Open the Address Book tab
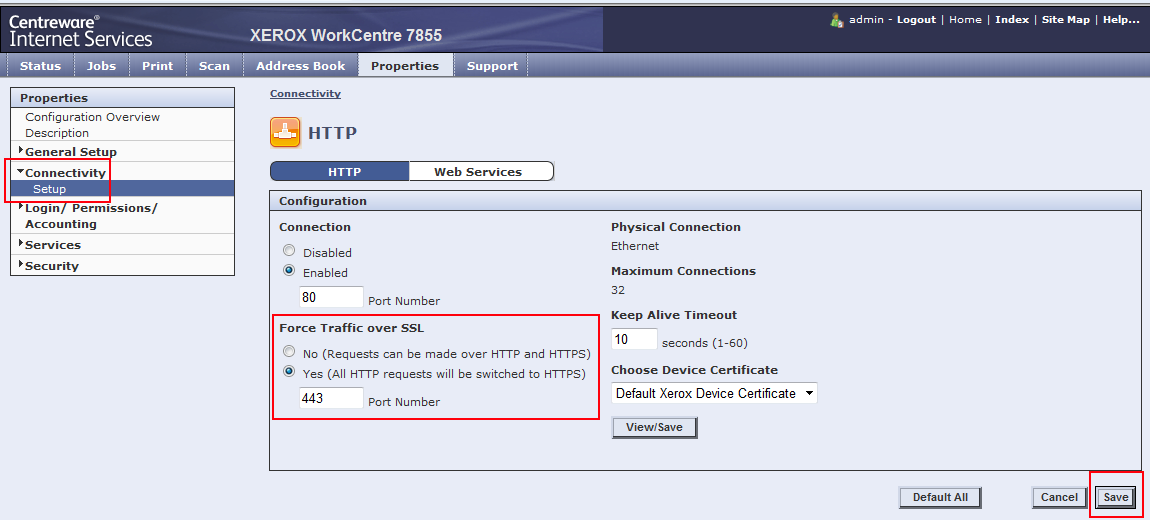 pos(300,66)
